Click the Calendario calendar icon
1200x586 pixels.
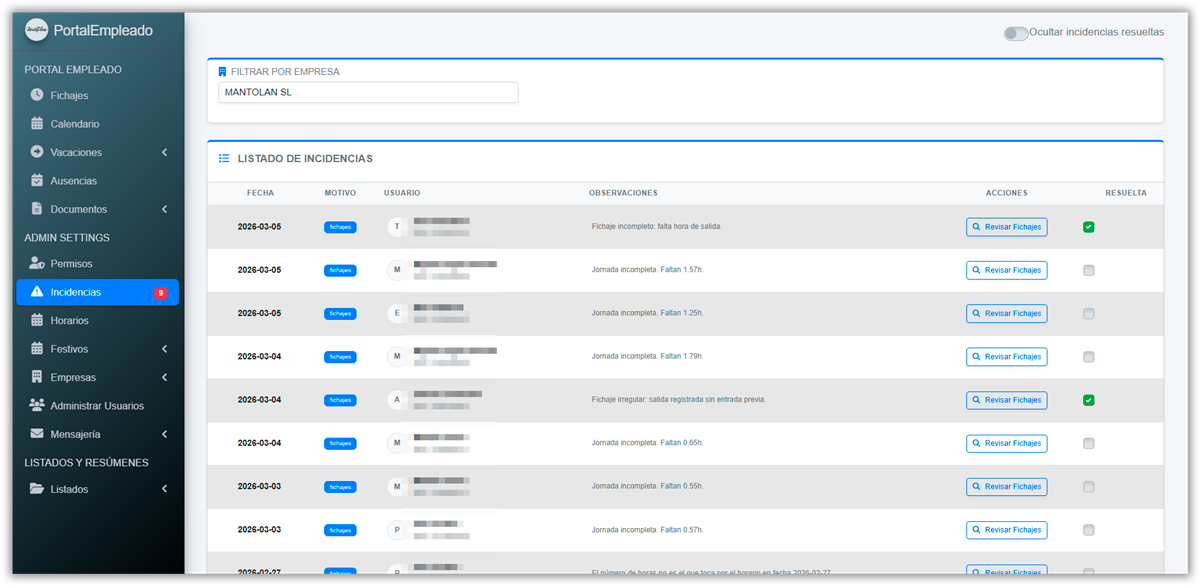(x=37, y=124)
